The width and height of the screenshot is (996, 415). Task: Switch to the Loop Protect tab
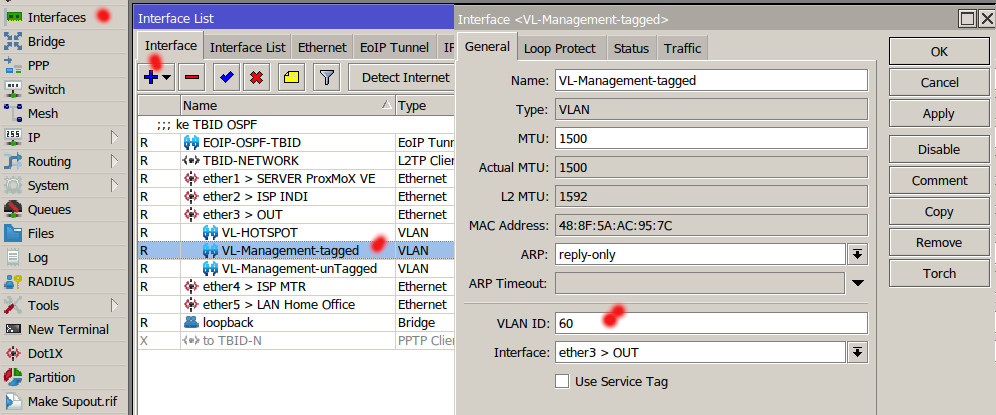560,48
